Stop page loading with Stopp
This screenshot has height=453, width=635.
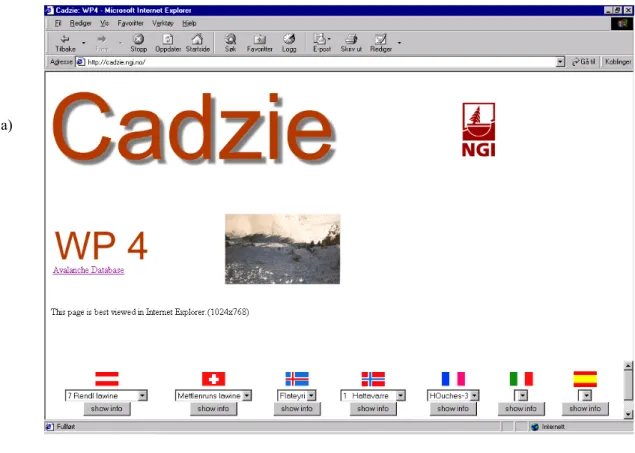(139, 43)
